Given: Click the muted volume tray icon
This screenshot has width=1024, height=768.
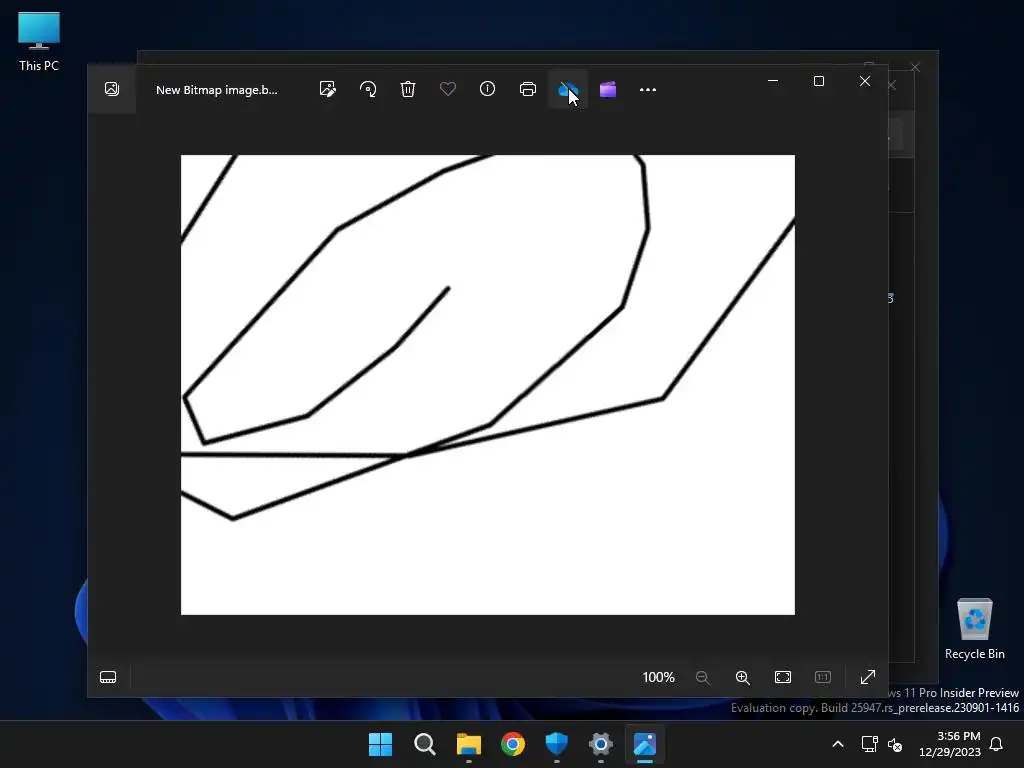Looking at the screenshot, I should coord(895,744).
